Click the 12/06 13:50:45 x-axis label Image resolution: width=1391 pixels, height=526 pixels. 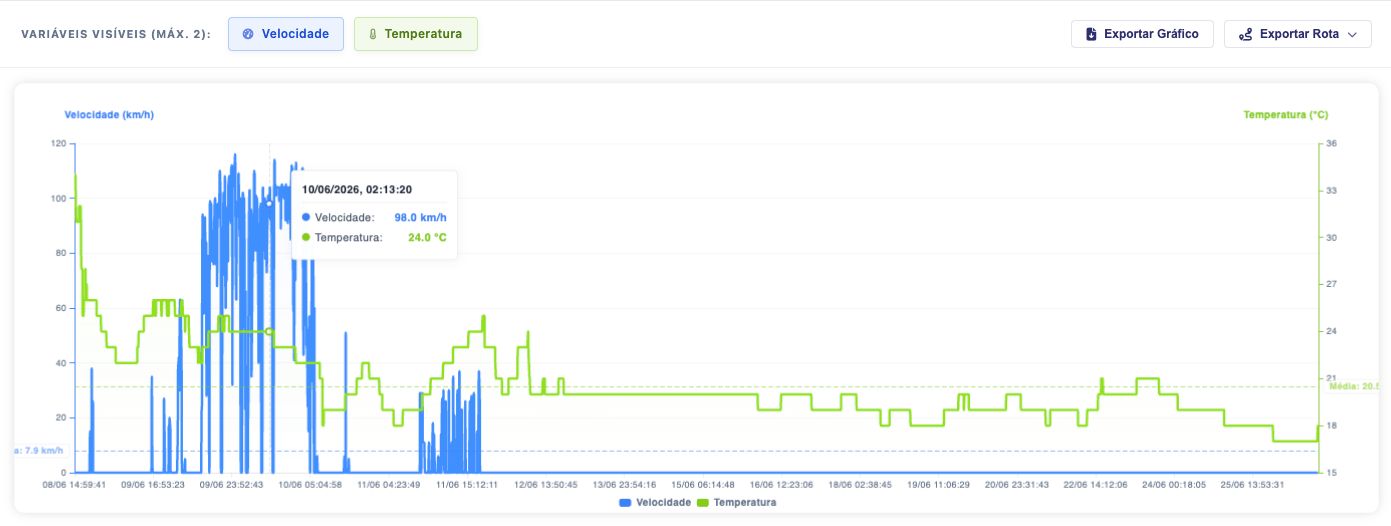pyautogui.click(x=545, y=484)
